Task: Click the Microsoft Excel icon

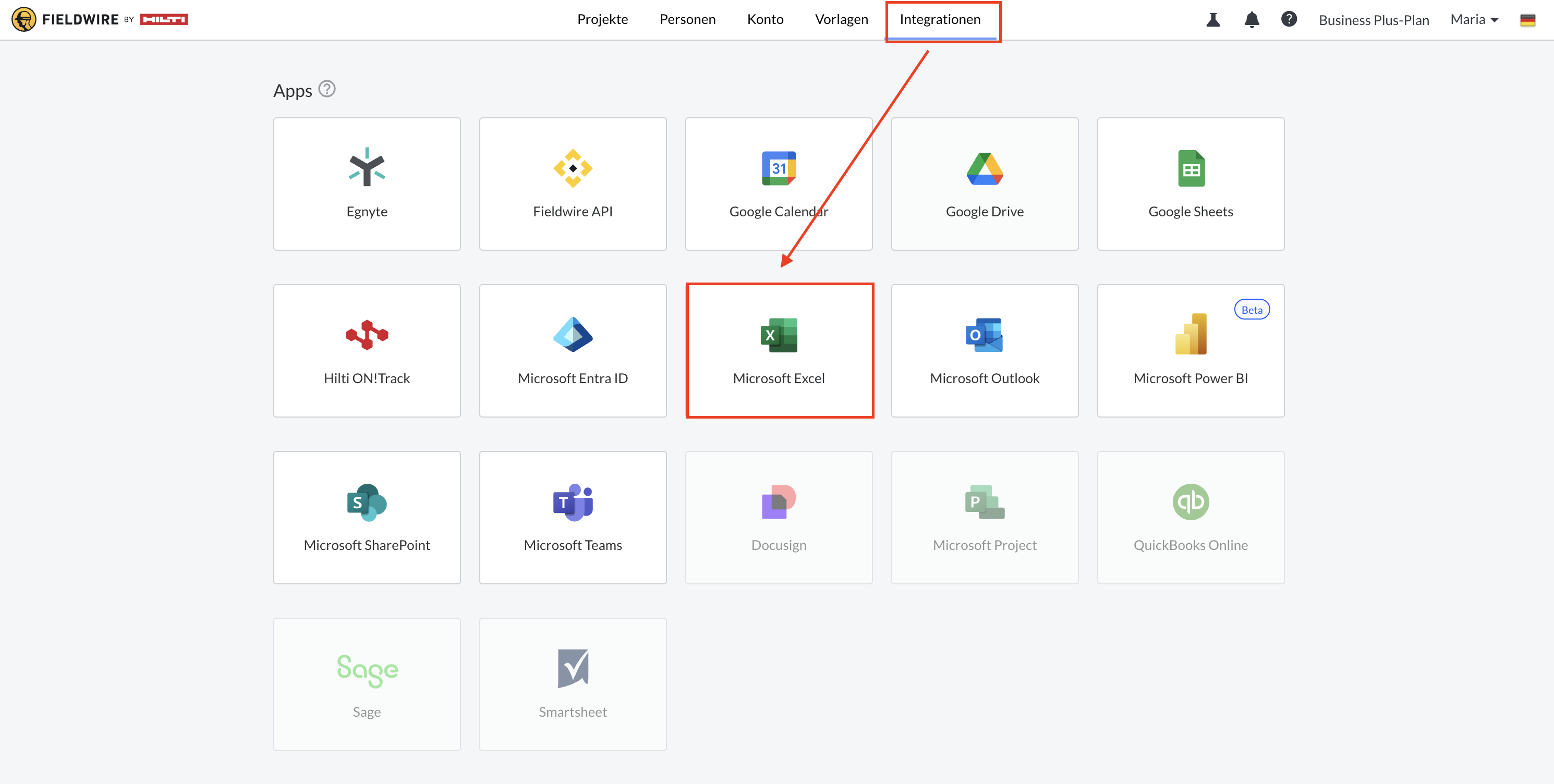Action: (779, 335)
